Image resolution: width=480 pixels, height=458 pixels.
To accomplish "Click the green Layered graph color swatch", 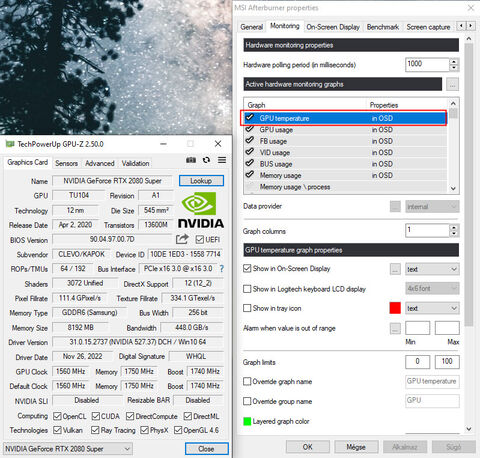I will point(247,421).
